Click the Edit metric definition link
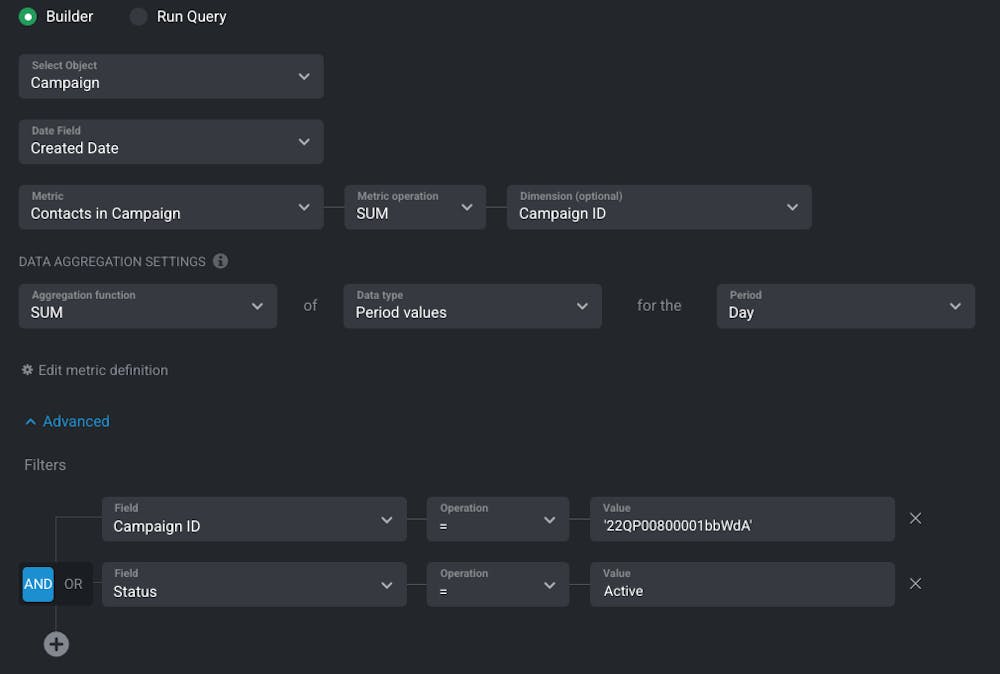 [x=102, y=370]
